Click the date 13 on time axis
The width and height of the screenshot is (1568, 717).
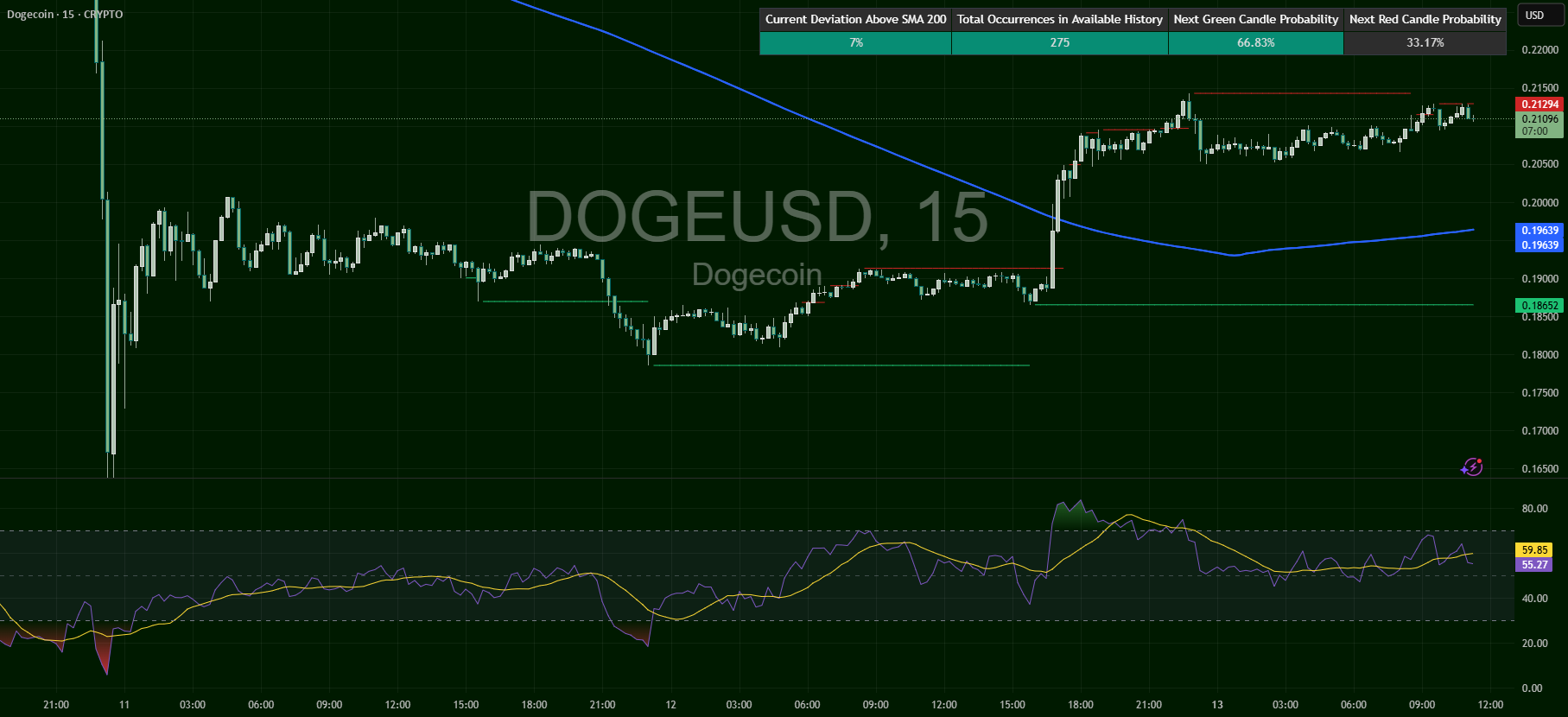pyautogui.click(x=1217, y=705)
